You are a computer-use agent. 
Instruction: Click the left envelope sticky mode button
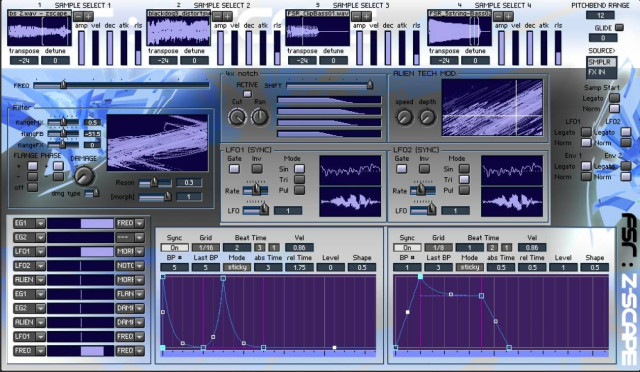tap(237, 267)
